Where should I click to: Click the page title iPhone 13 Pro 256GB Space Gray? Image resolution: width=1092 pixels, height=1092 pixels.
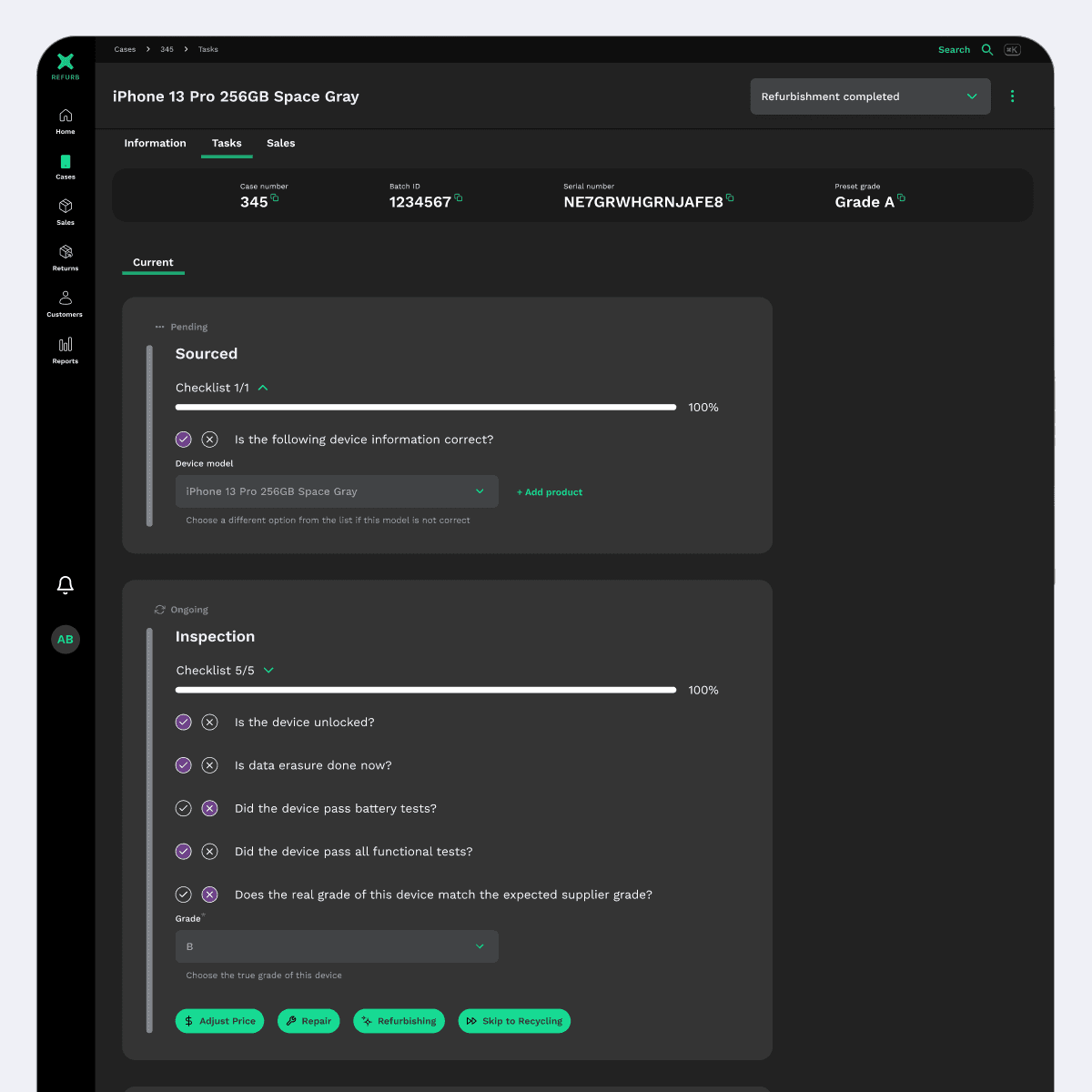click(236, 96)
